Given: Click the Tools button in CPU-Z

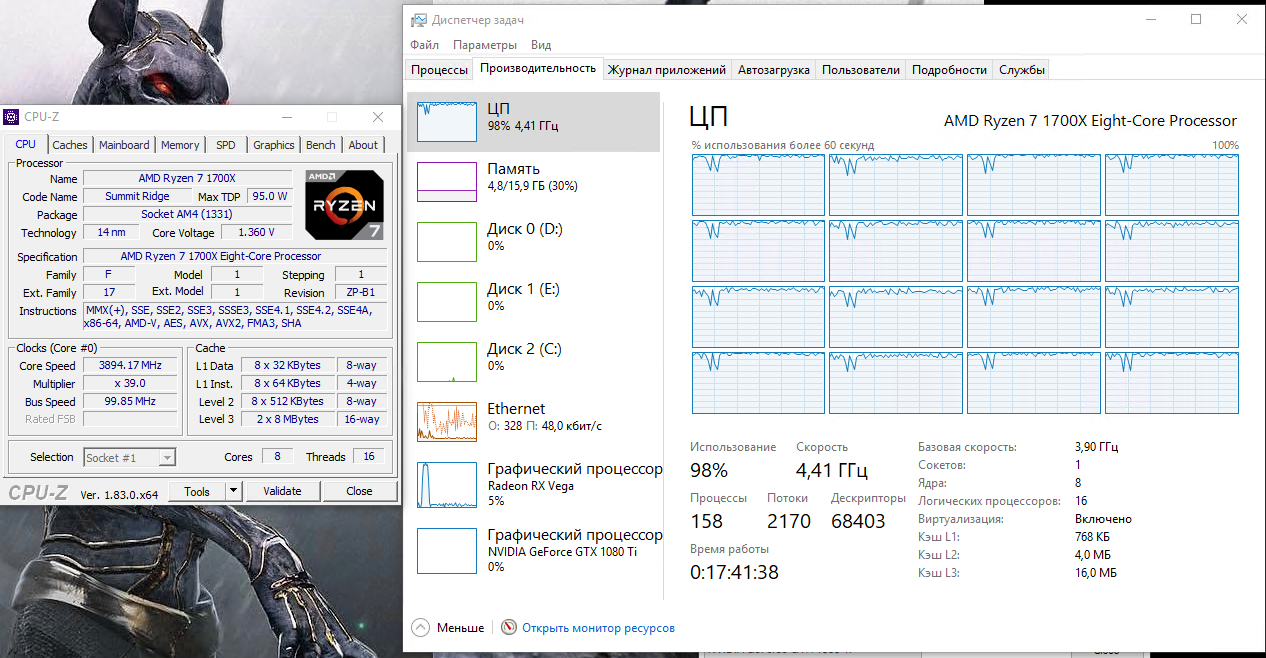Looking at the screenshot, I should [197, 491].
